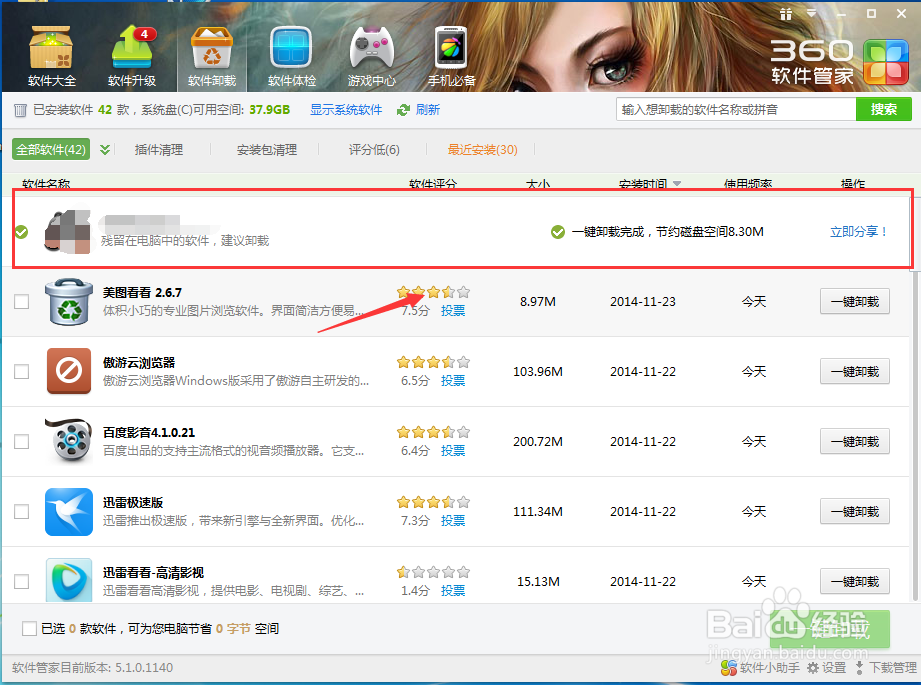Click the green 搜索 button
The height and width of the screenshot is (685, 921).
883,109
